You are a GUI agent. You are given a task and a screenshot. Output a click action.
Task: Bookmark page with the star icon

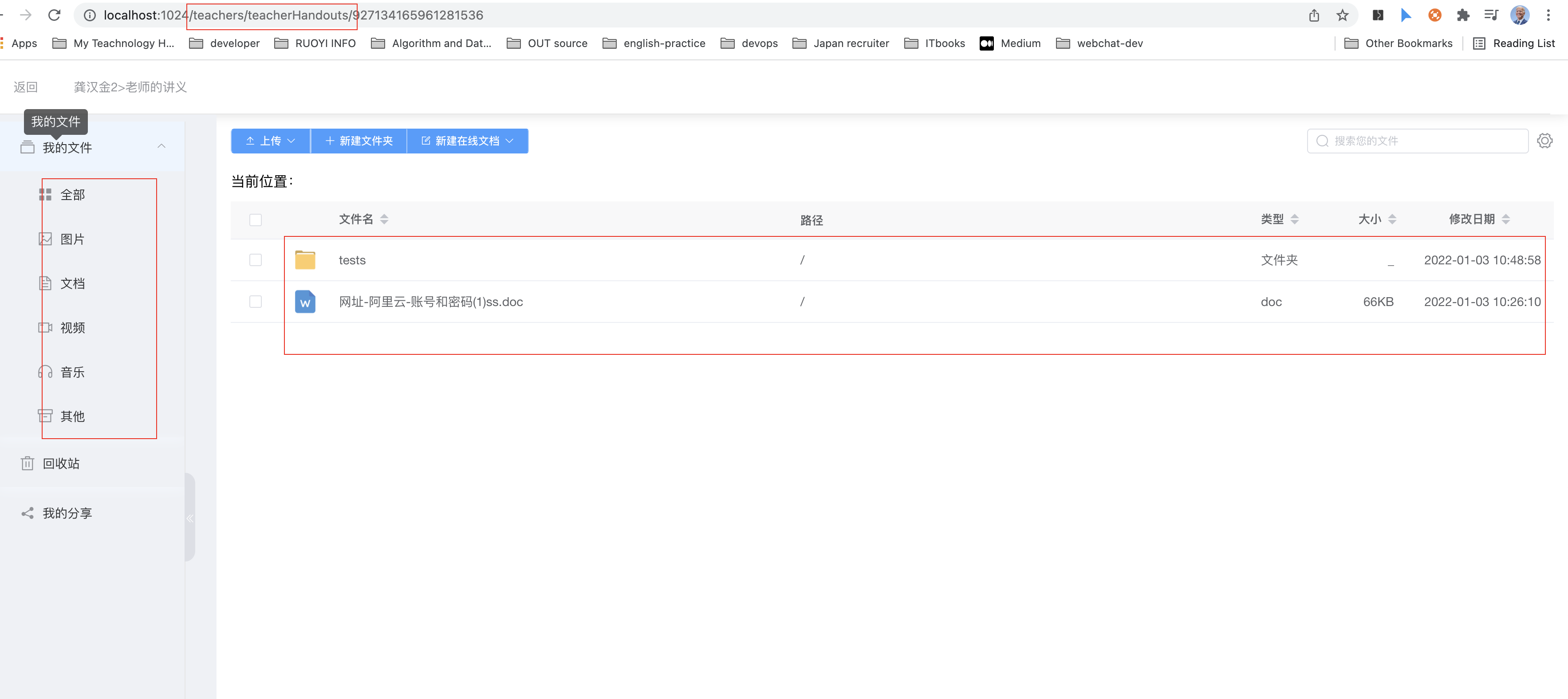coord(1342,15)
